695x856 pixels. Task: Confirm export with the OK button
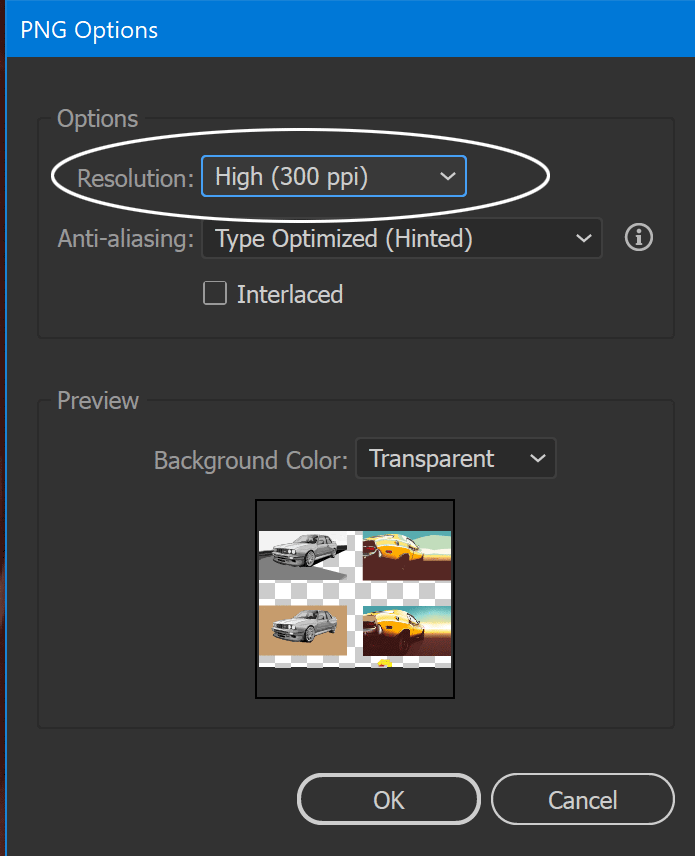point(389,800)
